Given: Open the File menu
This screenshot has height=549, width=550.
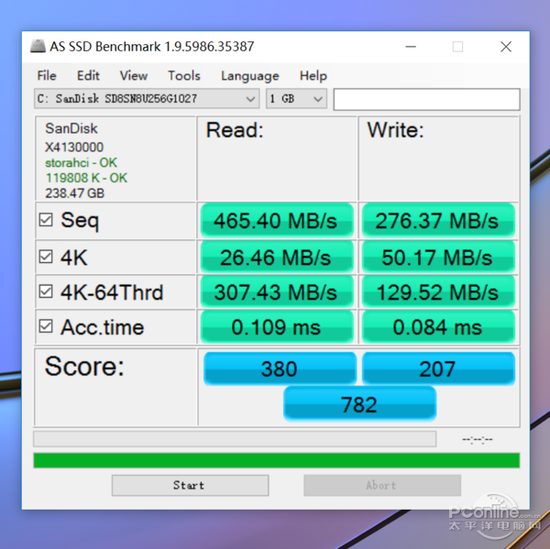Looking at the screenshot, I should (47, 76).
